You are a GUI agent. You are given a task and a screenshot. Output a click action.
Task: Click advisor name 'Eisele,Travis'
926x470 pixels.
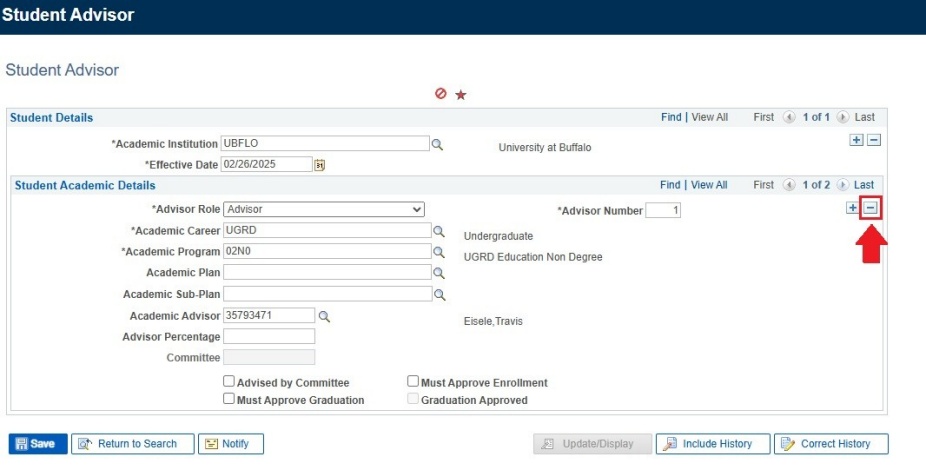(x=493, y=321)
